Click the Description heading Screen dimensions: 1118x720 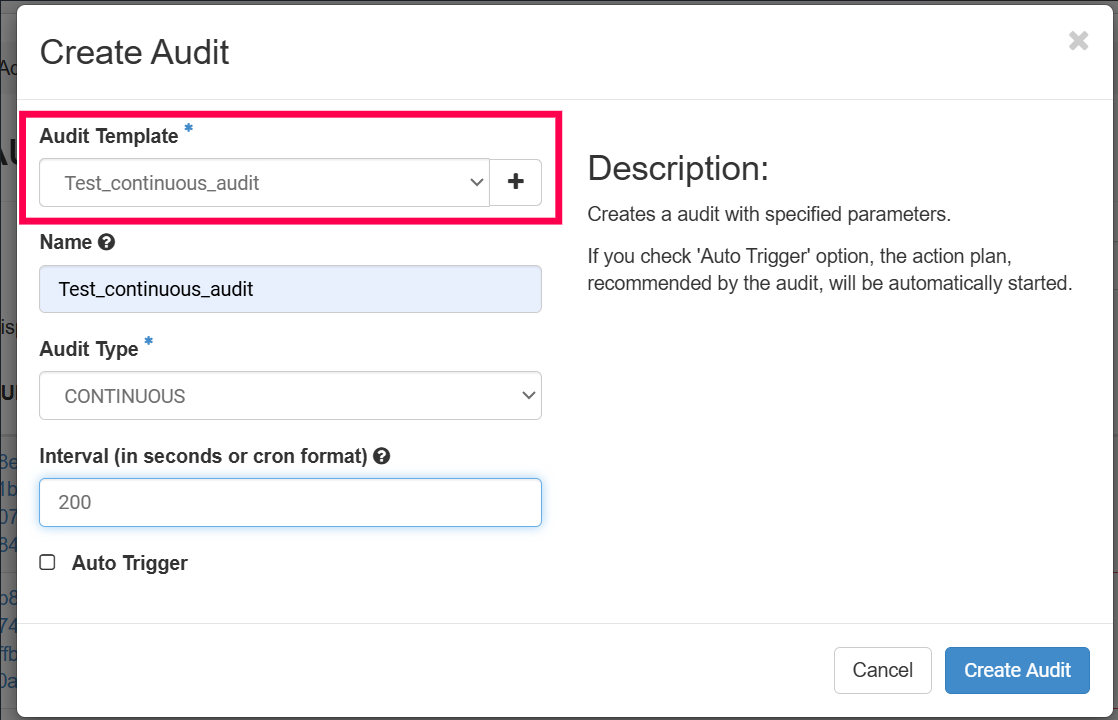tap(677, 168)
